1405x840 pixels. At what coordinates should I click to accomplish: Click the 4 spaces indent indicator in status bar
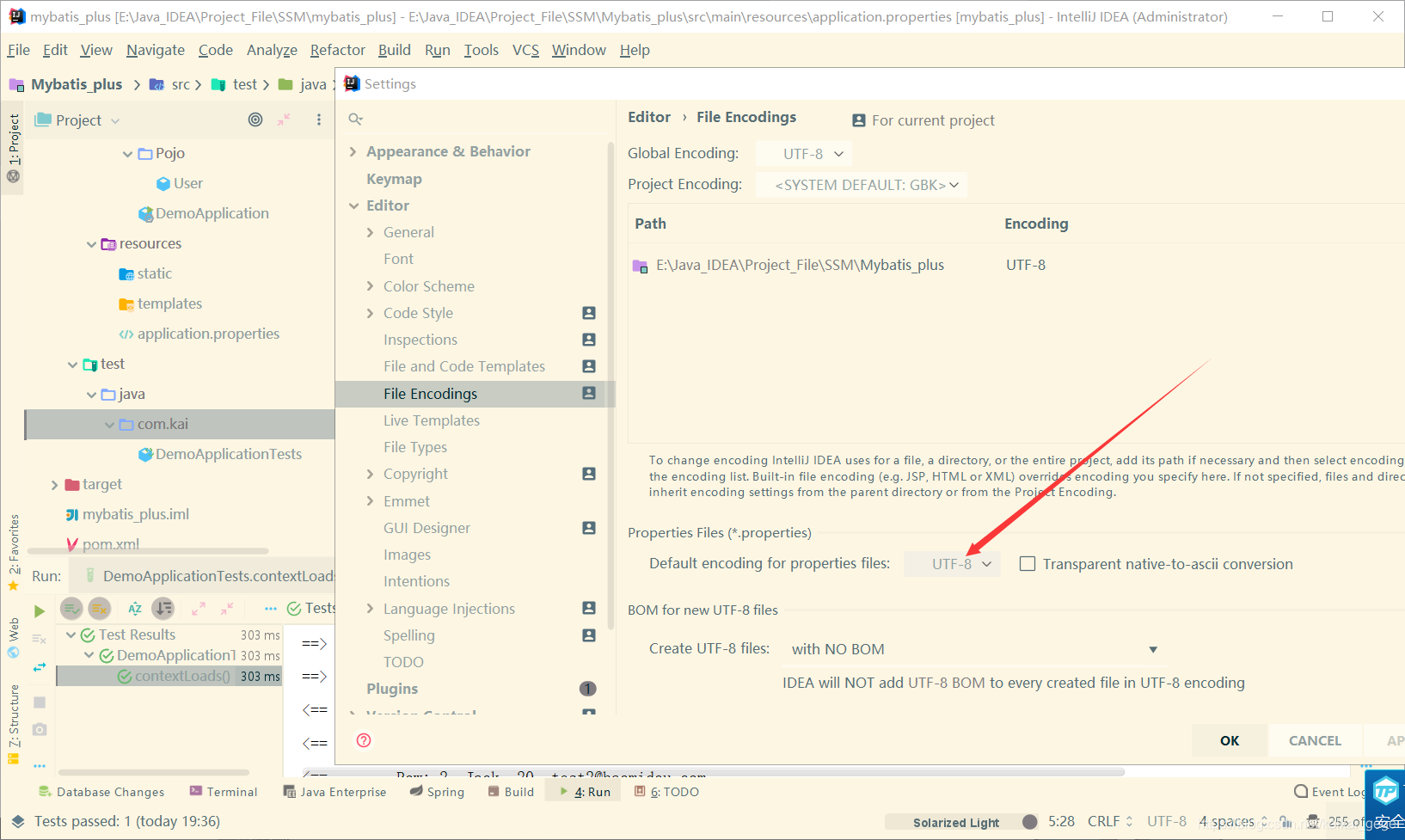[x=1234, y=821]
